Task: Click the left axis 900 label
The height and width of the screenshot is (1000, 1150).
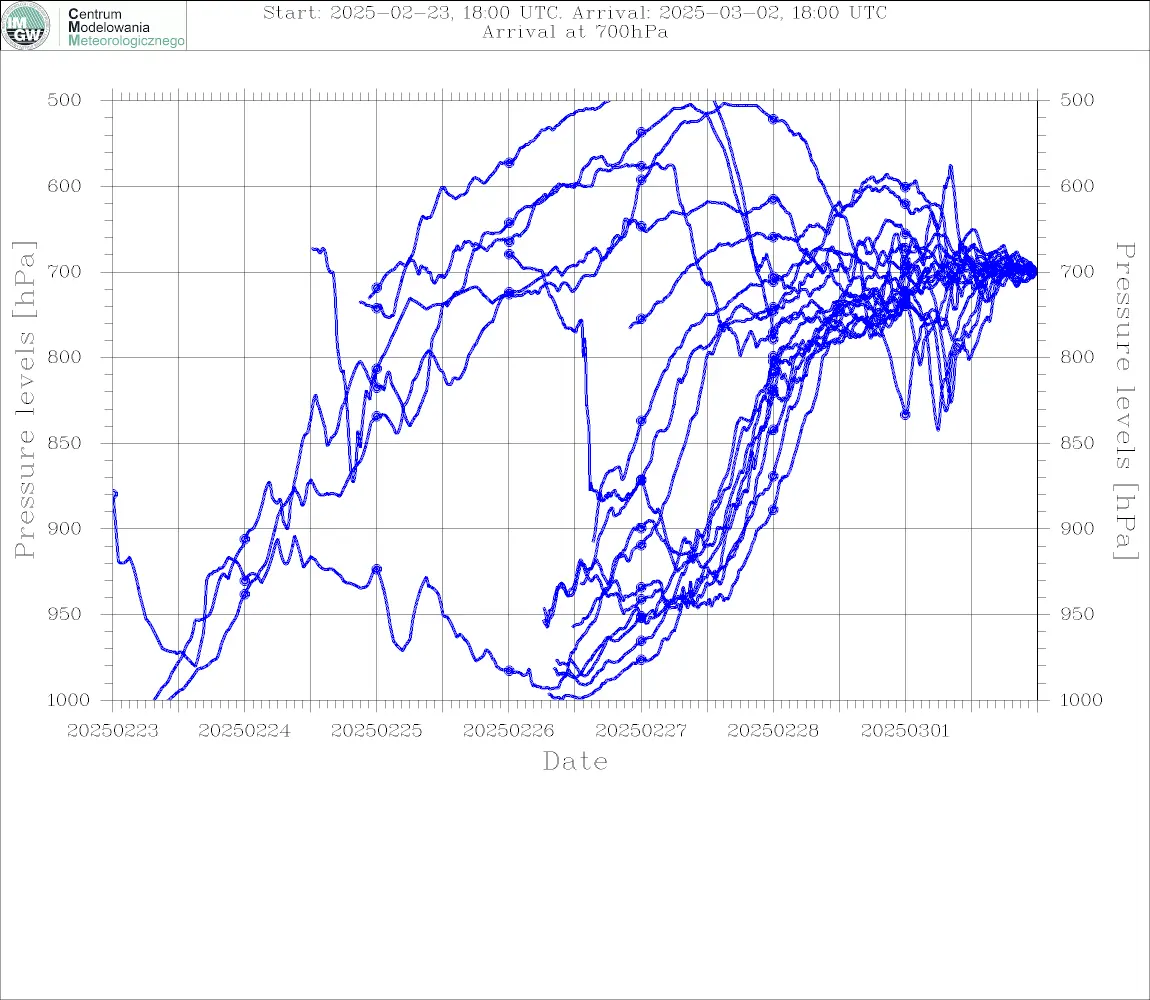Action: click(x=65, y=528)
